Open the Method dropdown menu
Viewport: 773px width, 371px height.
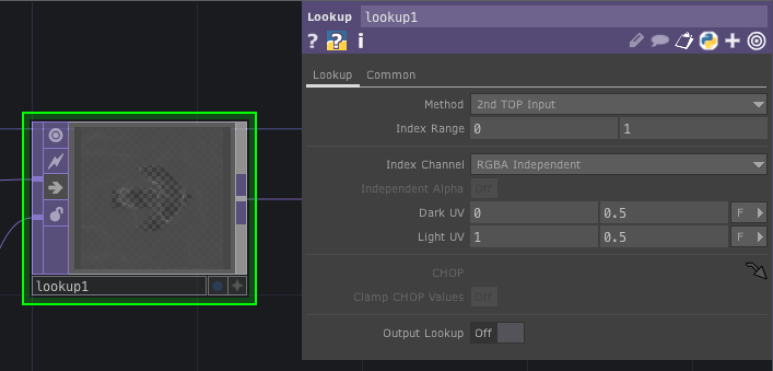coord(618,104)
